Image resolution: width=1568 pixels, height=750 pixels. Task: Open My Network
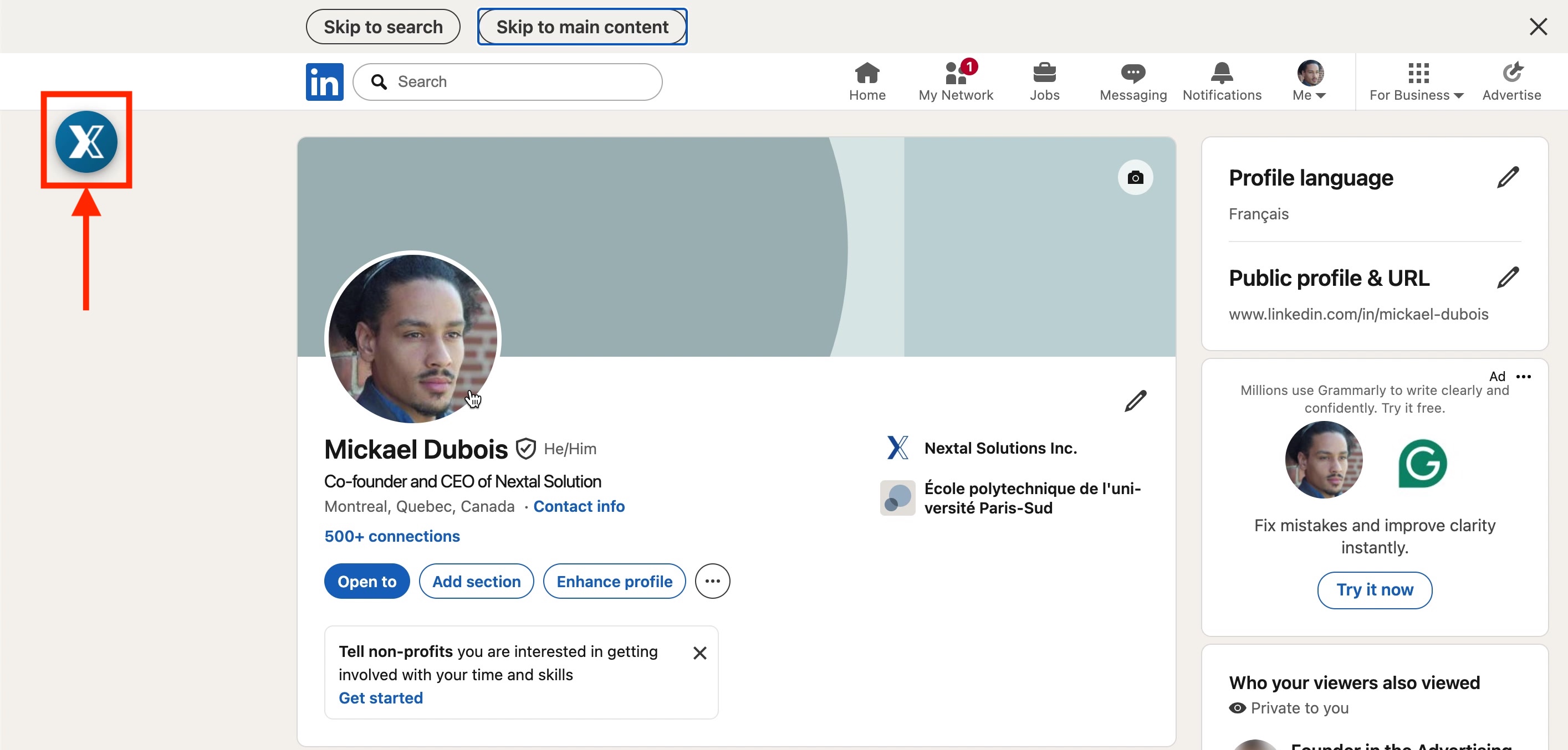click(954, 81)
